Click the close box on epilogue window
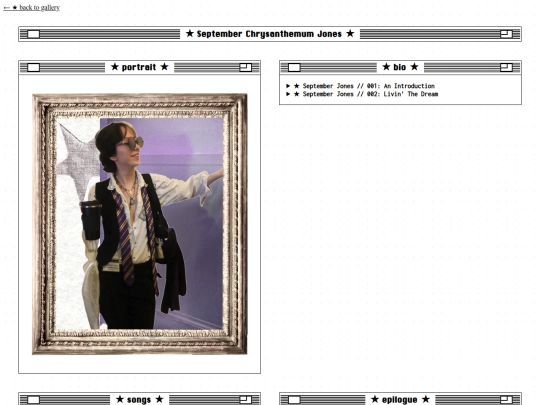Image resolution: width=540 pixels, height=405 pixels. (x=294, y=400)
